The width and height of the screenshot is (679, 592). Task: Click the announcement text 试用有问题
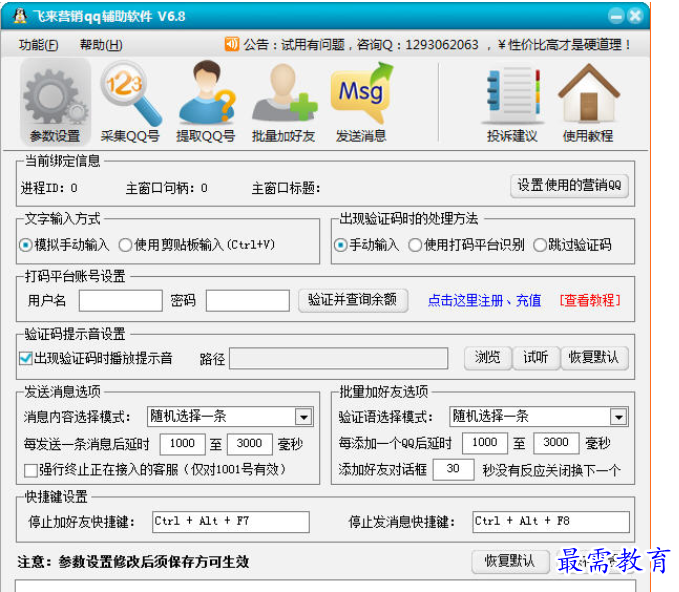[313, 45]
